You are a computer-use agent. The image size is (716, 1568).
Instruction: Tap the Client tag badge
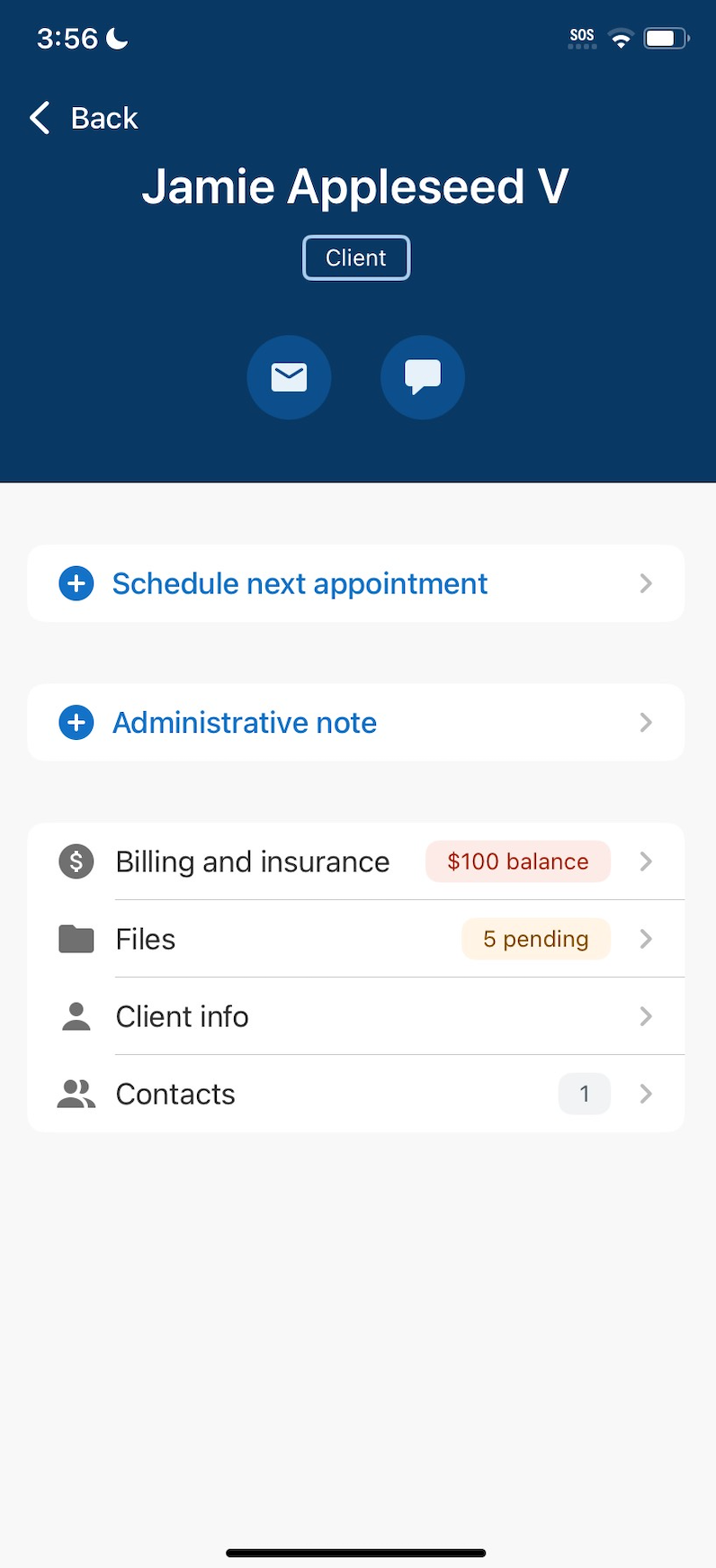pos(356,257)
